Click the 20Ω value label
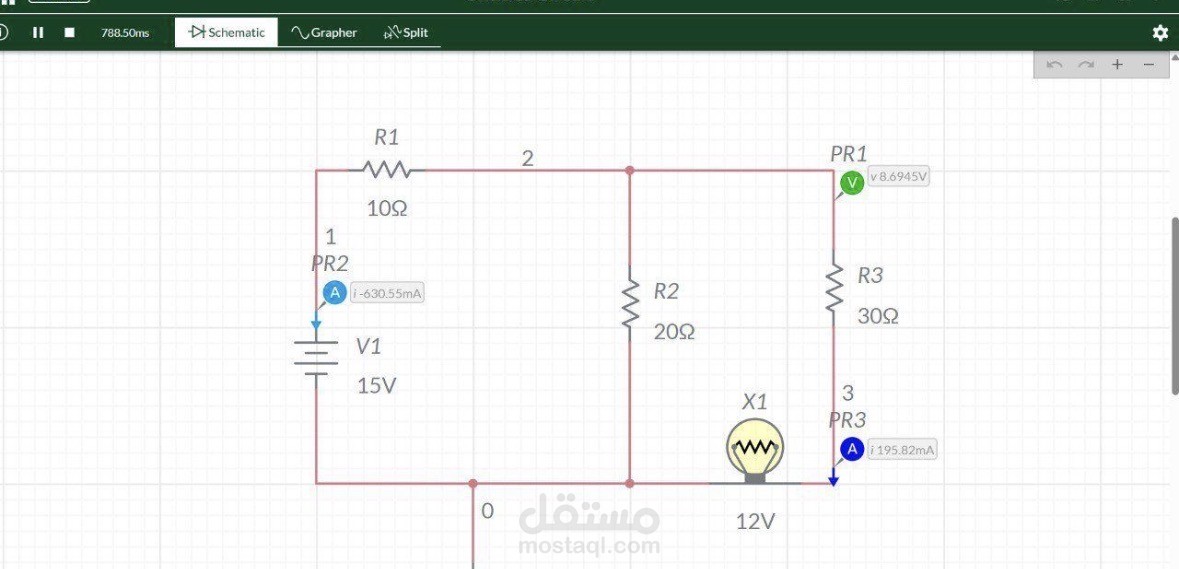1179x569 pixels. click(674, 331)
